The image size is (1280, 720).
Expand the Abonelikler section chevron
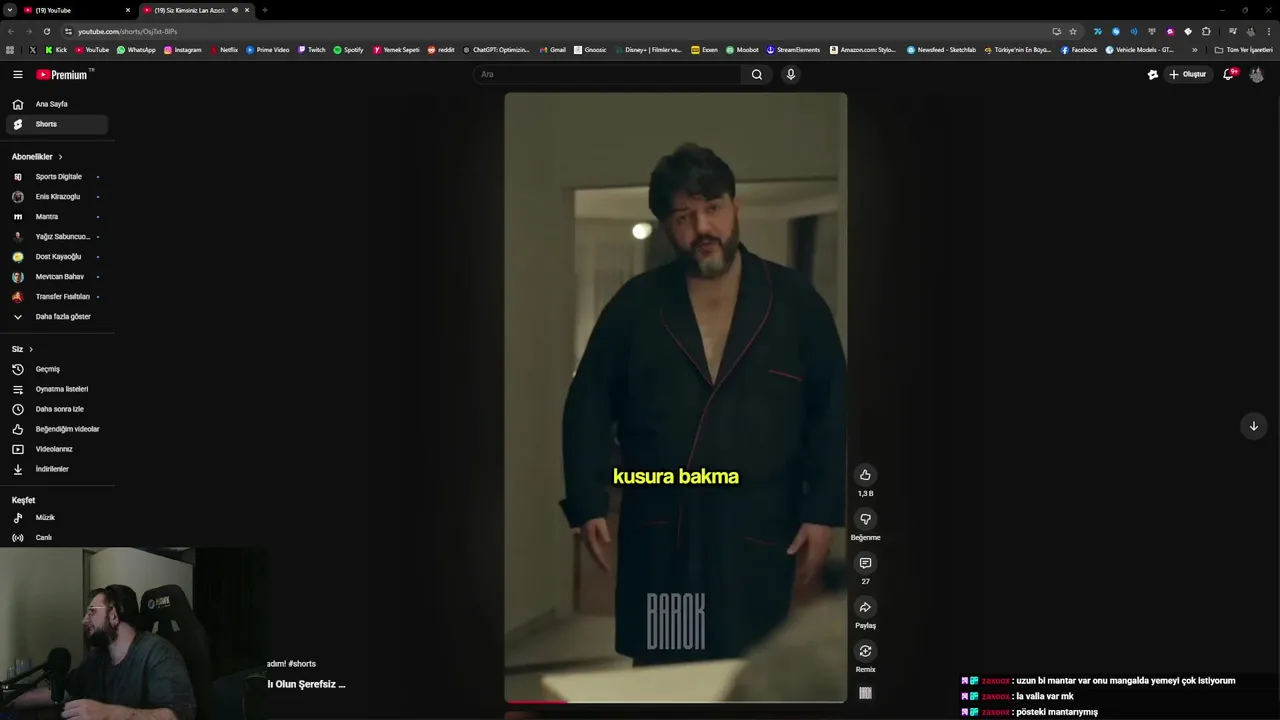coord(60,157)
